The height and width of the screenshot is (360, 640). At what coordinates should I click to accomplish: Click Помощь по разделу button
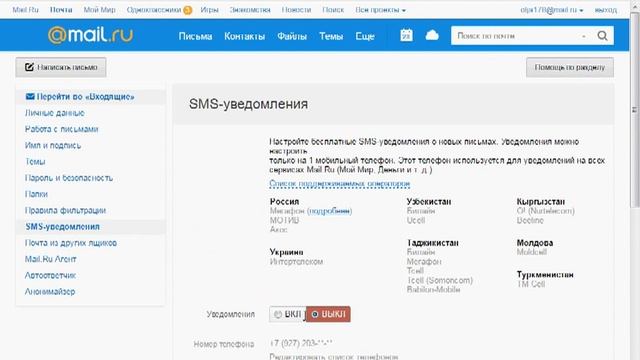tap(570, 67)
